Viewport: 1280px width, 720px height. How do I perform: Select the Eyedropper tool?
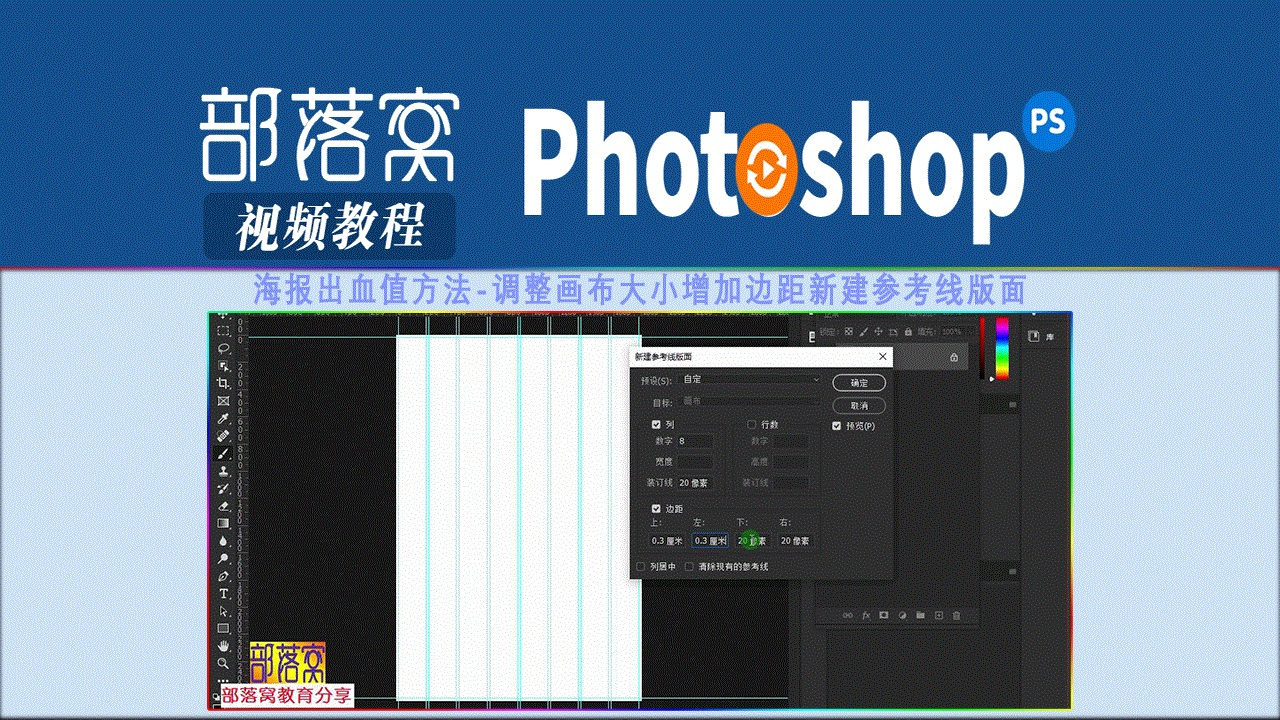[x=223, y=418]
